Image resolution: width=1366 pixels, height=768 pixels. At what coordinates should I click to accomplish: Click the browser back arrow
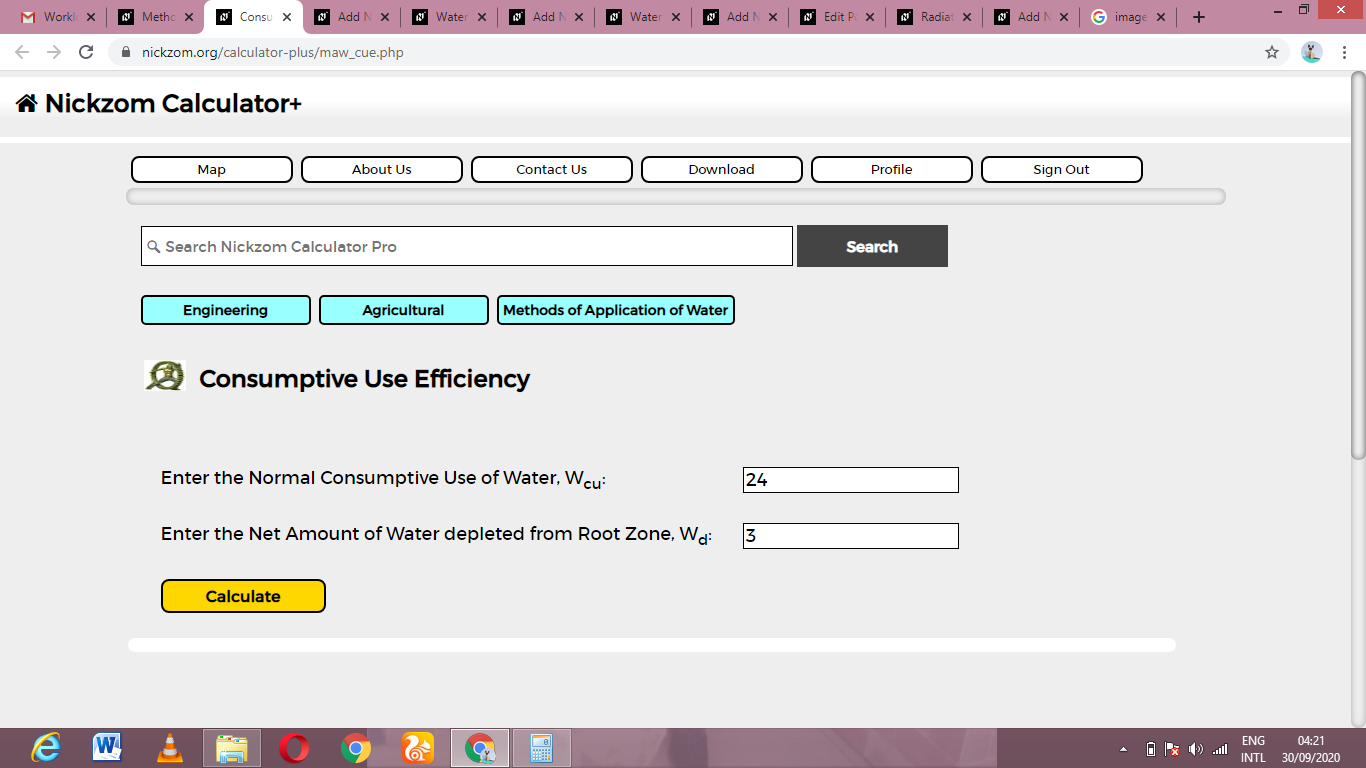tap(22, 52)
